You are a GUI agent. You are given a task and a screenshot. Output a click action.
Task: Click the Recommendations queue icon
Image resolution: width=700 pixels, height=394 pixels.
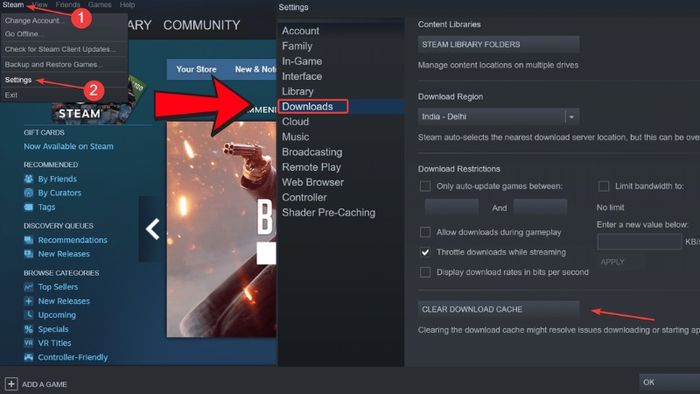(29, 240)
